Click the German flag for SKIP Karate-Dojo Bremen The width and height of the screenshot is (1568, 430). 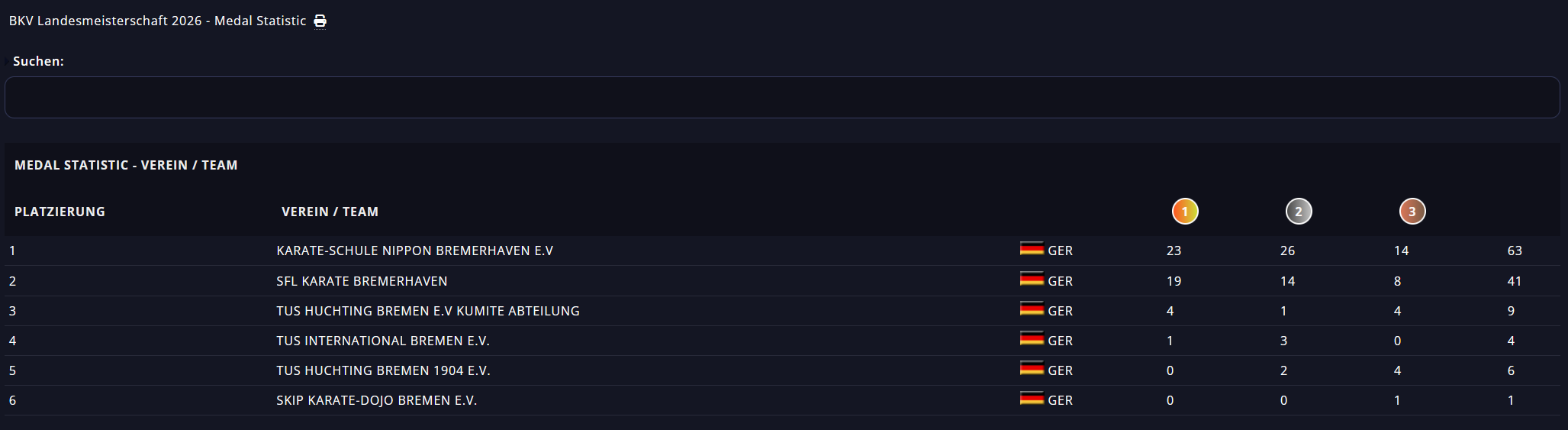click(x=1032, y=399)
